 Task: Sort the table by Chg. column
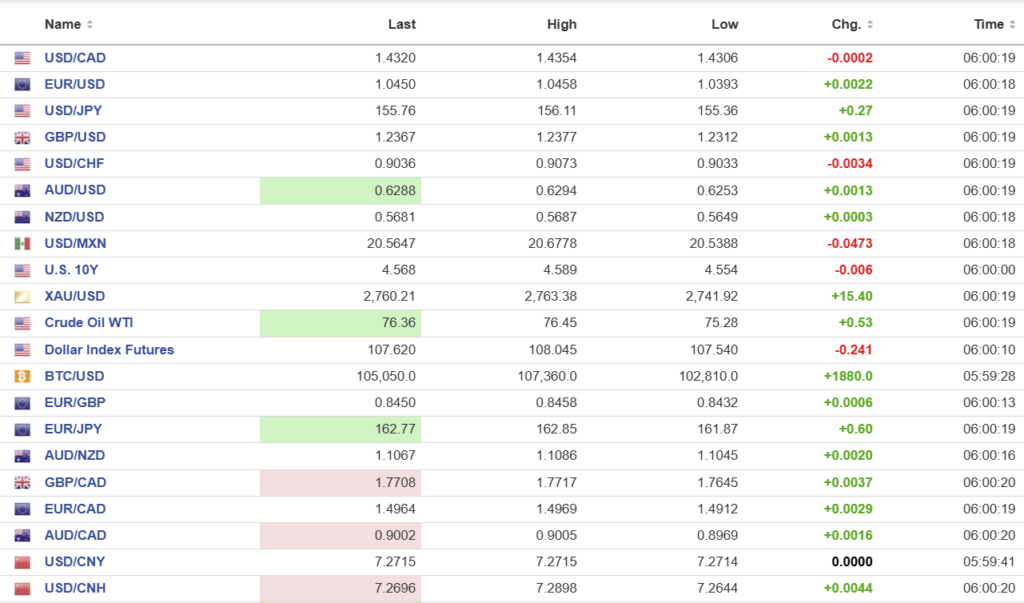tap(852, 24)
